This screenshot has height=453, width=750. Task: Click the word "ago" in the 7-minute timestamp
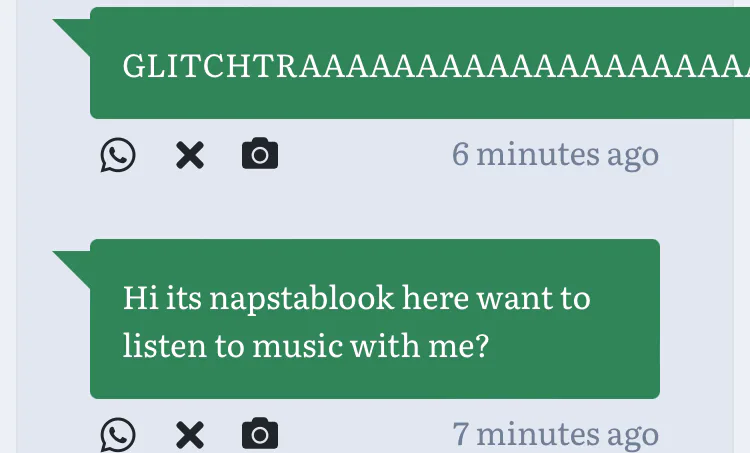pos(632,435)
